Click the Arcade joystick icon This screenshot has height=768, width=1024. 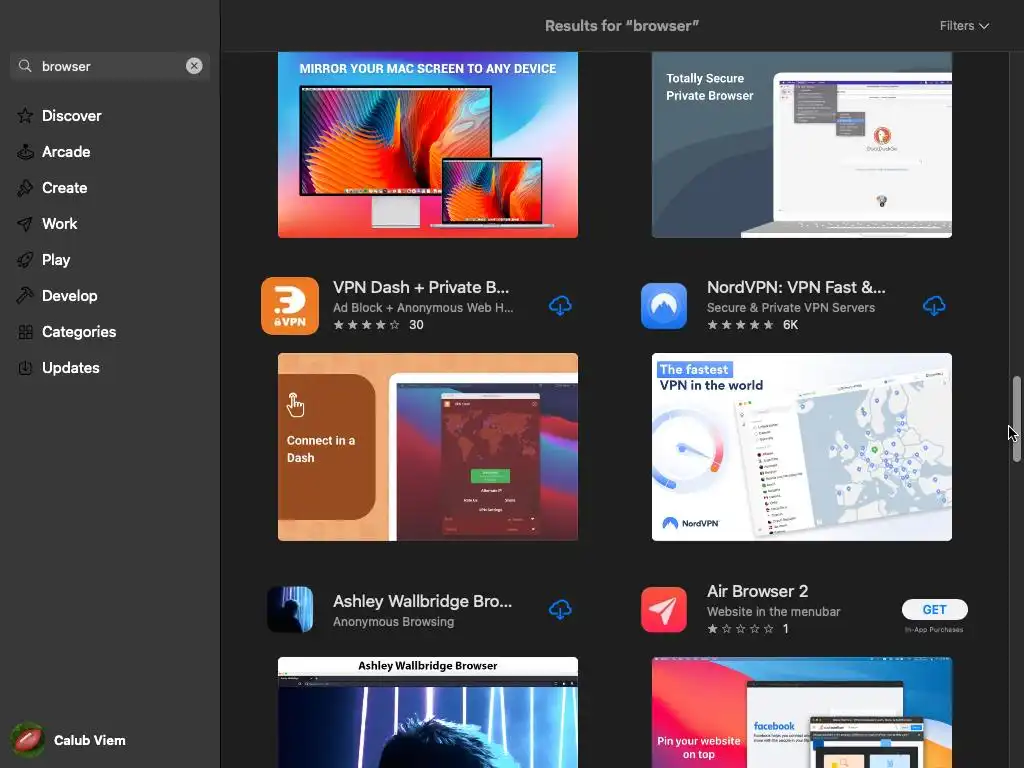(x=25, y=152)
